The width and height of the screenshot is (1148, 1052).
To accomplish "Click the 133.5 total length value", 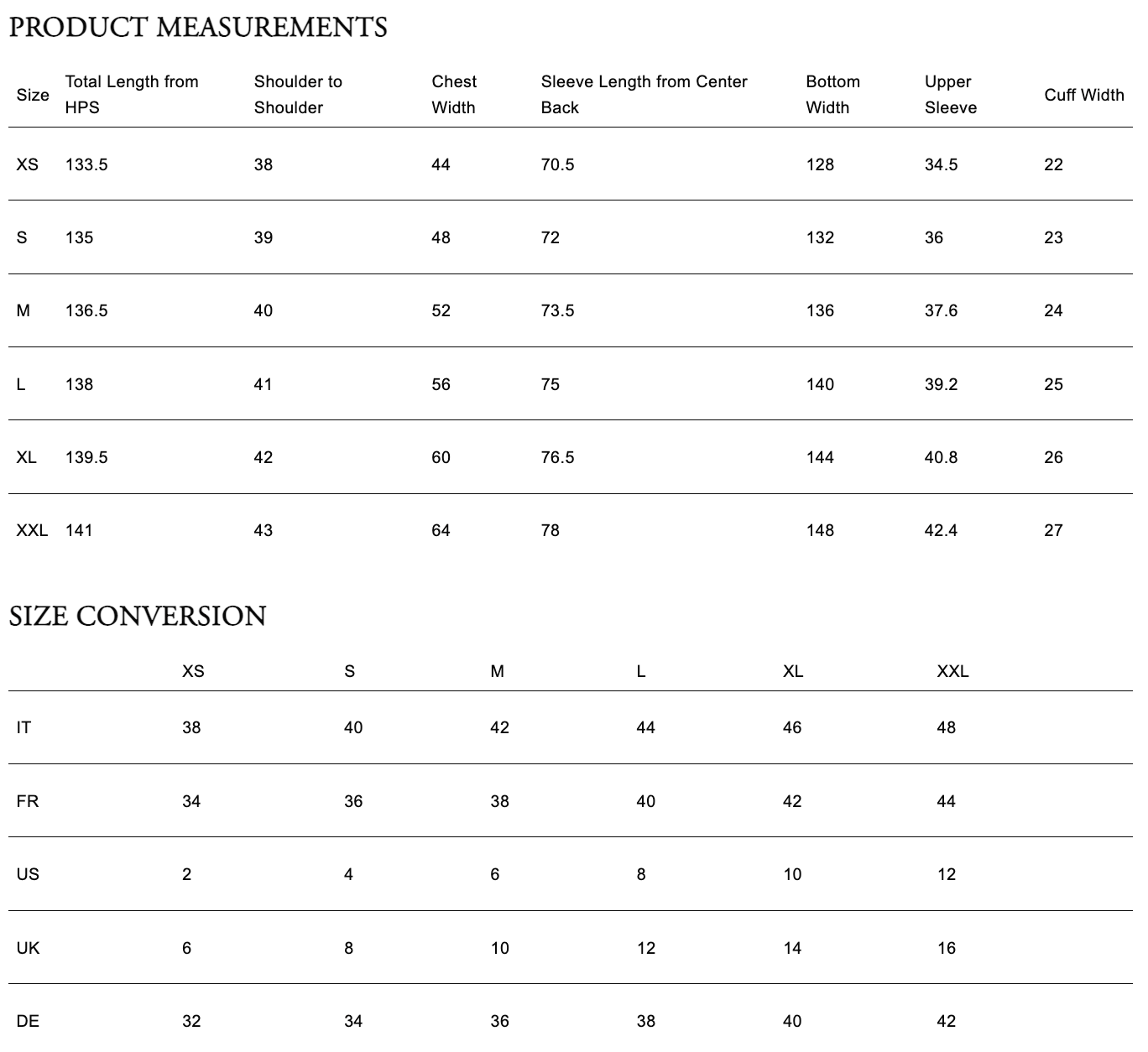I will pos(86,164).
